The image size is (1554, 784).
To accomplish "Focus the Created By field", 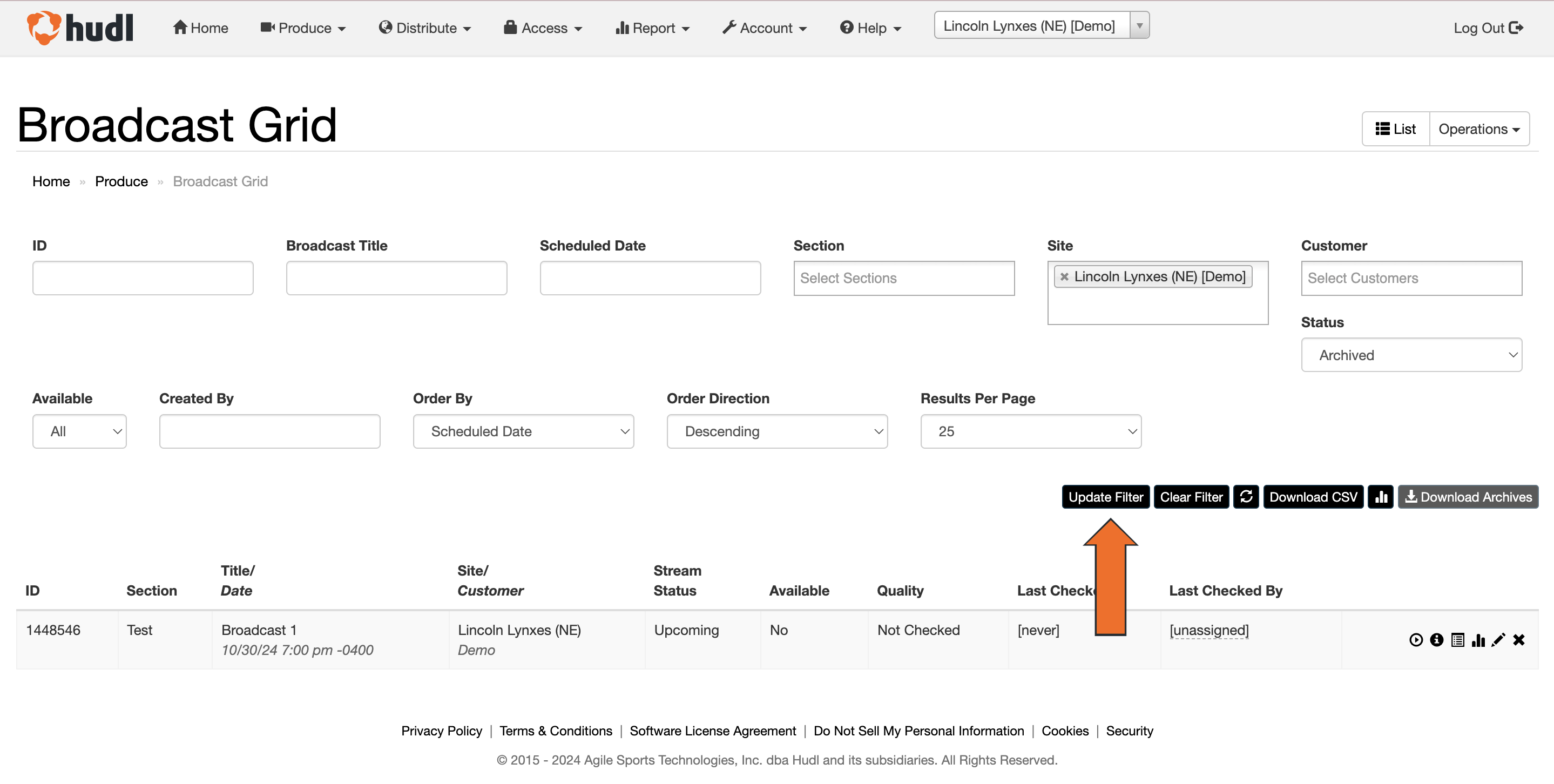I will [269, 431].
